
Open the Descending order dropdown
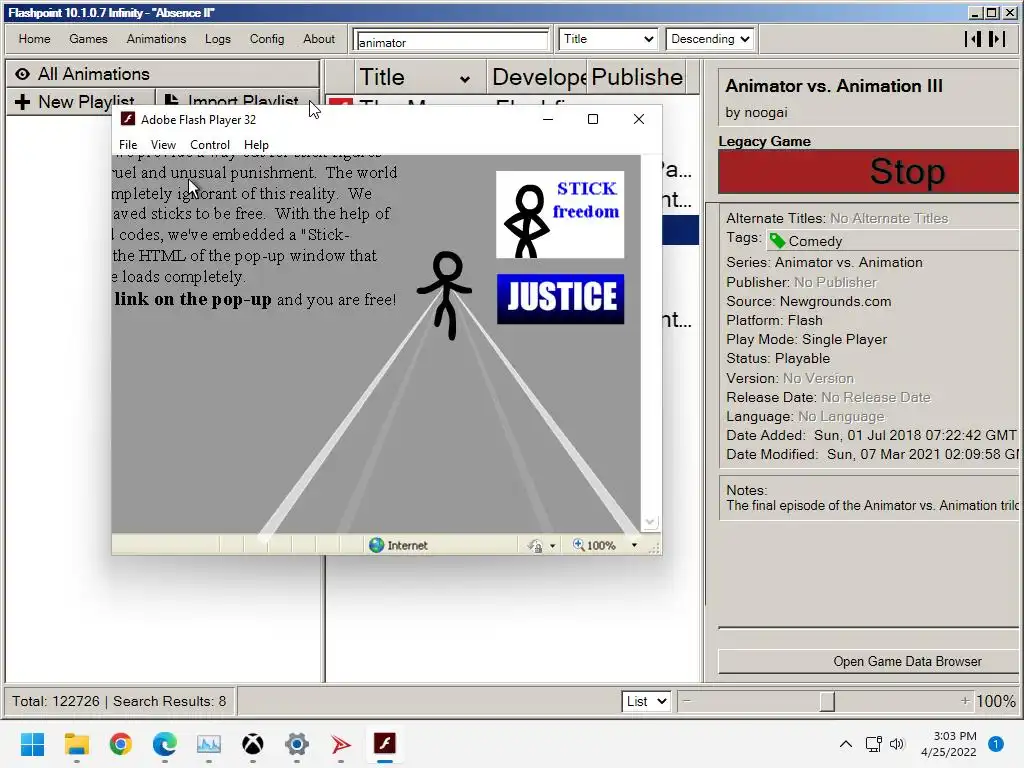click(711, 39)
